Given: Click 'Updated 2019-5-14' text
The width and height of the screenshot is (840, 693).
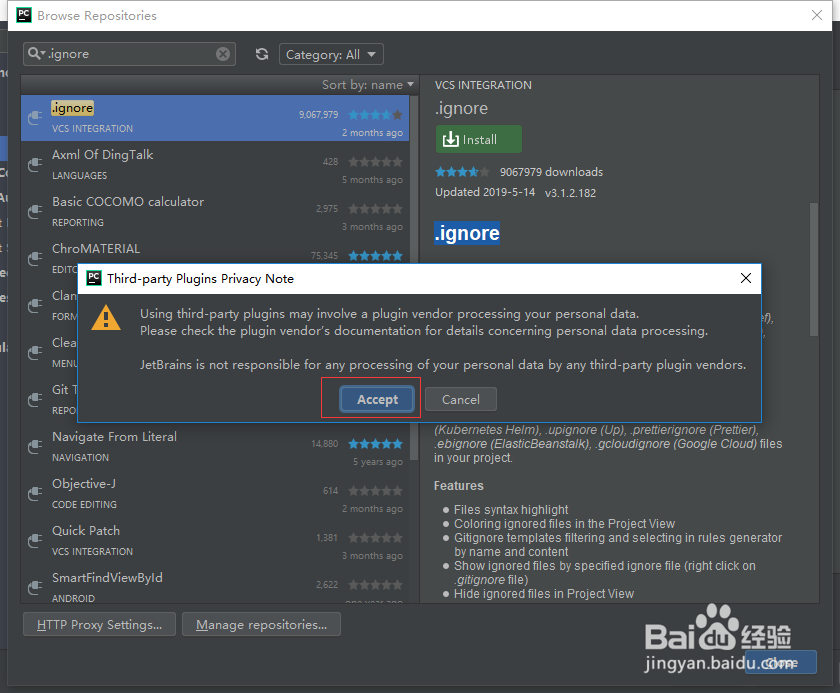Looking at the screenshot, I should (x=485, y=192).
